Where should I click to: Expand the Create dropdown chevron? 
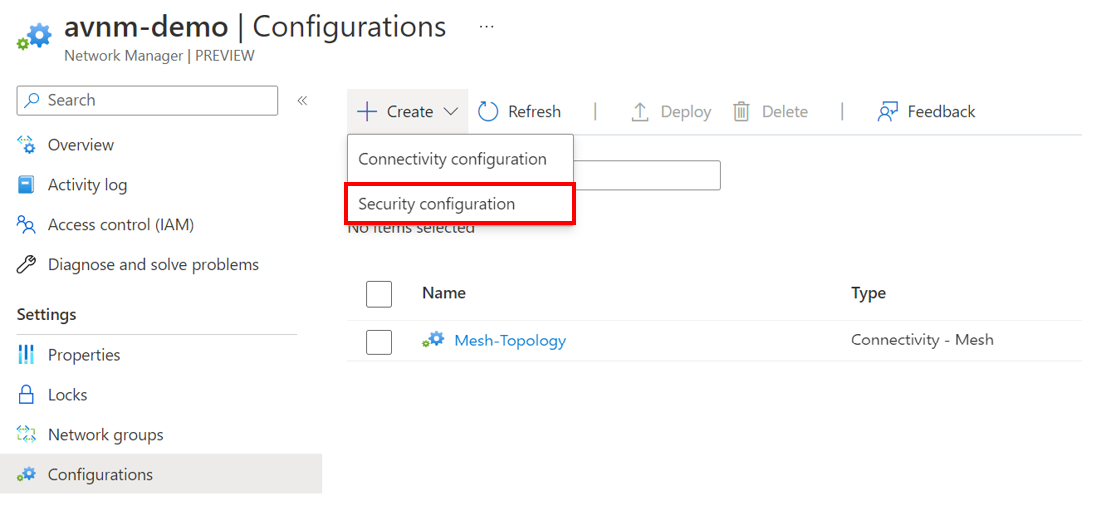pos(451,112)
